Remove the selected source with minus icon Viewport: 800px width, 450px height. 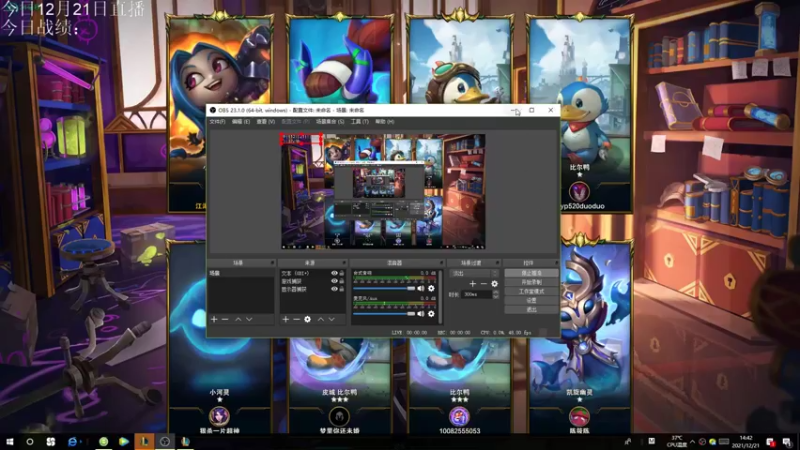(x=296, y=319)
